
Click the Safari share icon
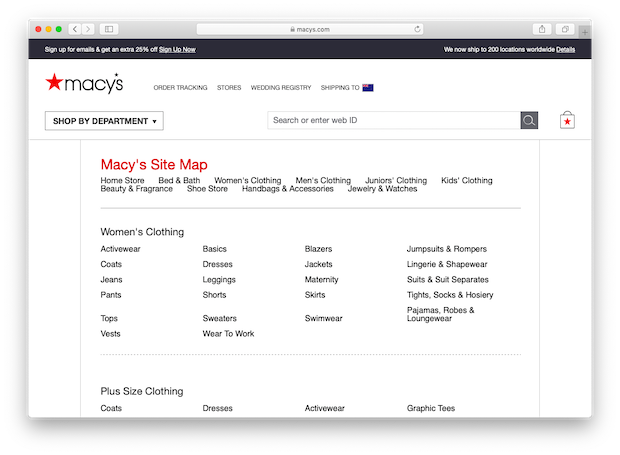[x=542, y=29]
